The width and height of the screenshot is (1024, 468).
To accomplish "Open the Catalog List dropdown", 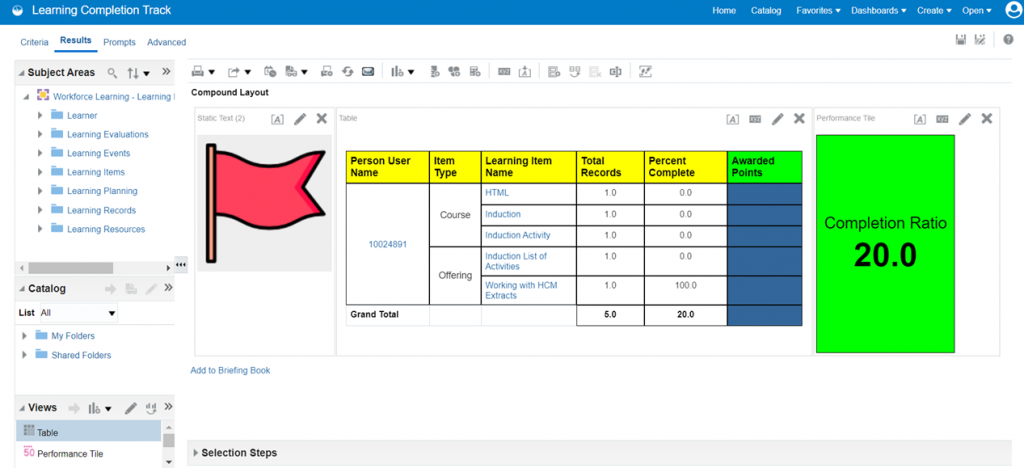I will coord(78,313).
